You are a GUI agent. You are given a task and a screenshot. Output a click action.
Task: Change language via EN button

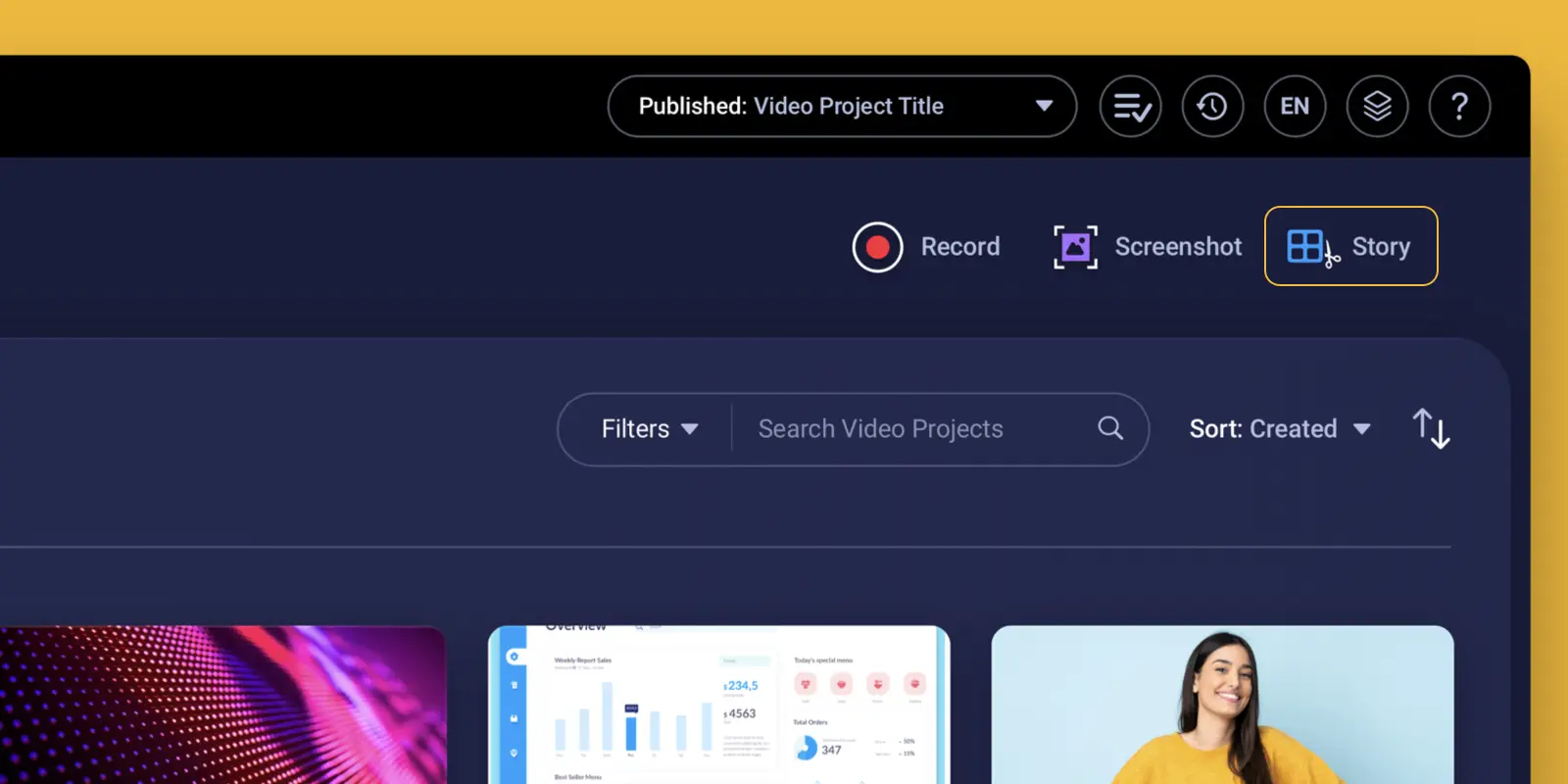[x=1296, y=106]
